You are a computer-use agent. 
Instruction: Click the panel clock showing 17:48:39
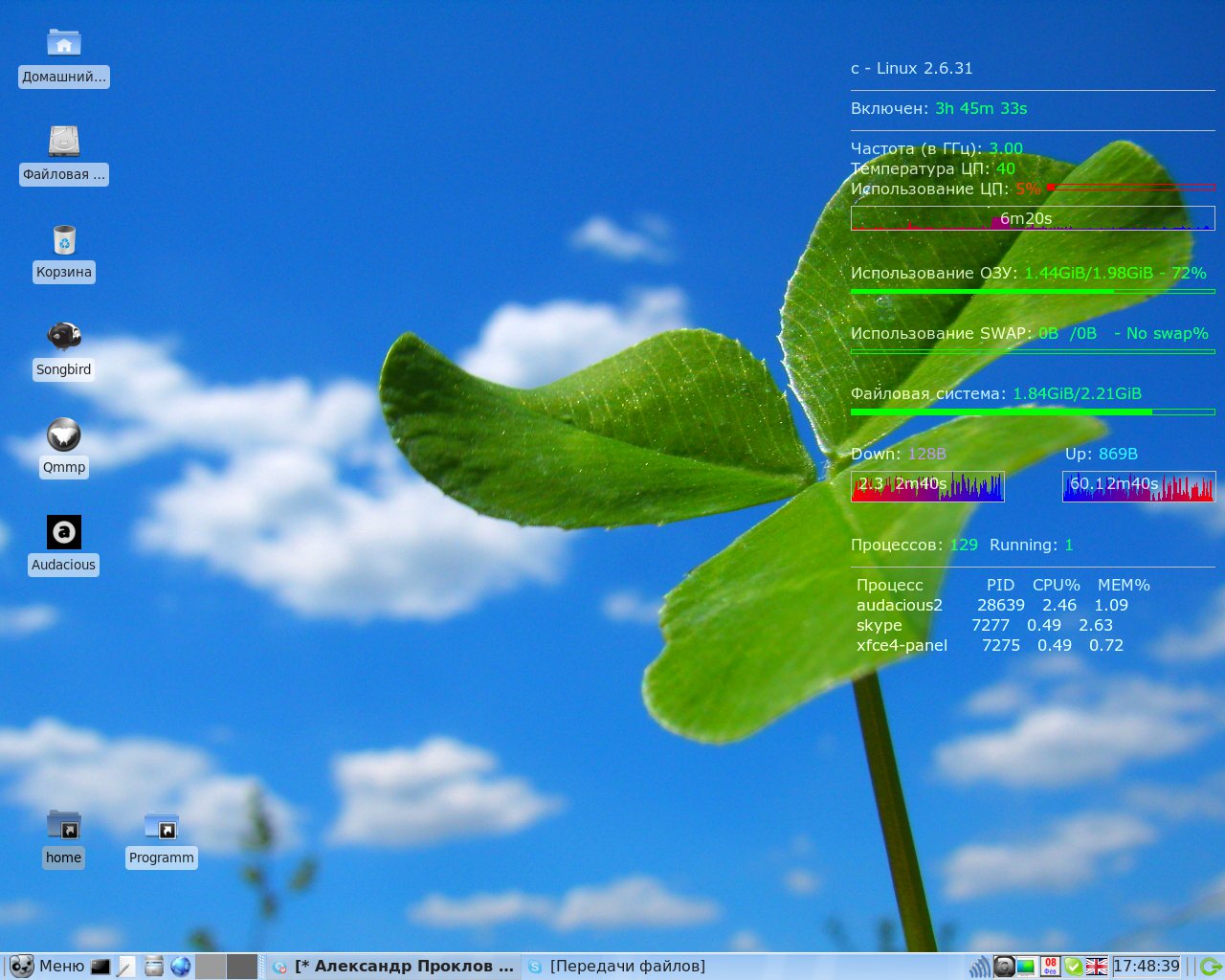[1147, 967]
